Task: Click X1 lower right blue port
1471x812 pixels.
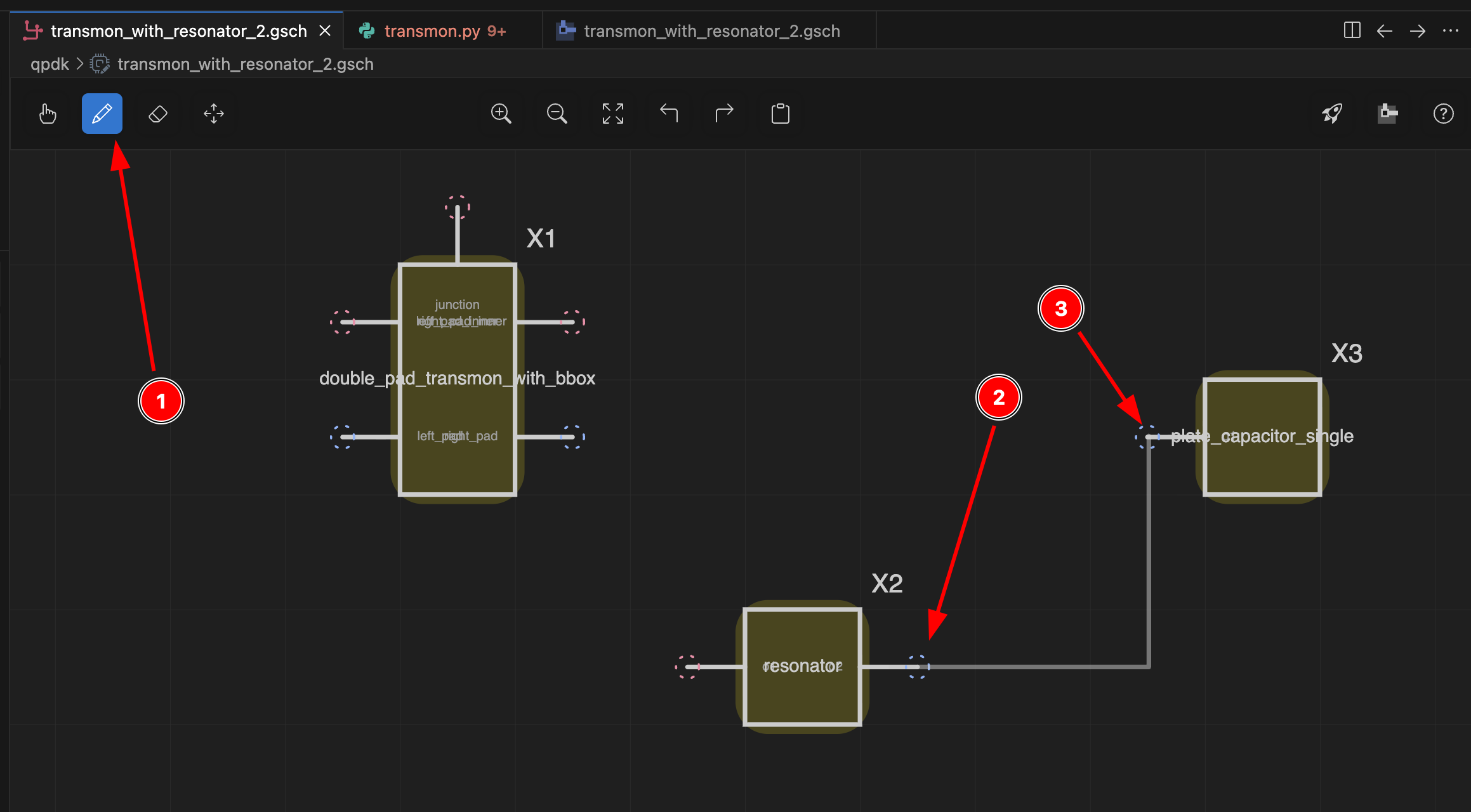Action: (572, 437)
